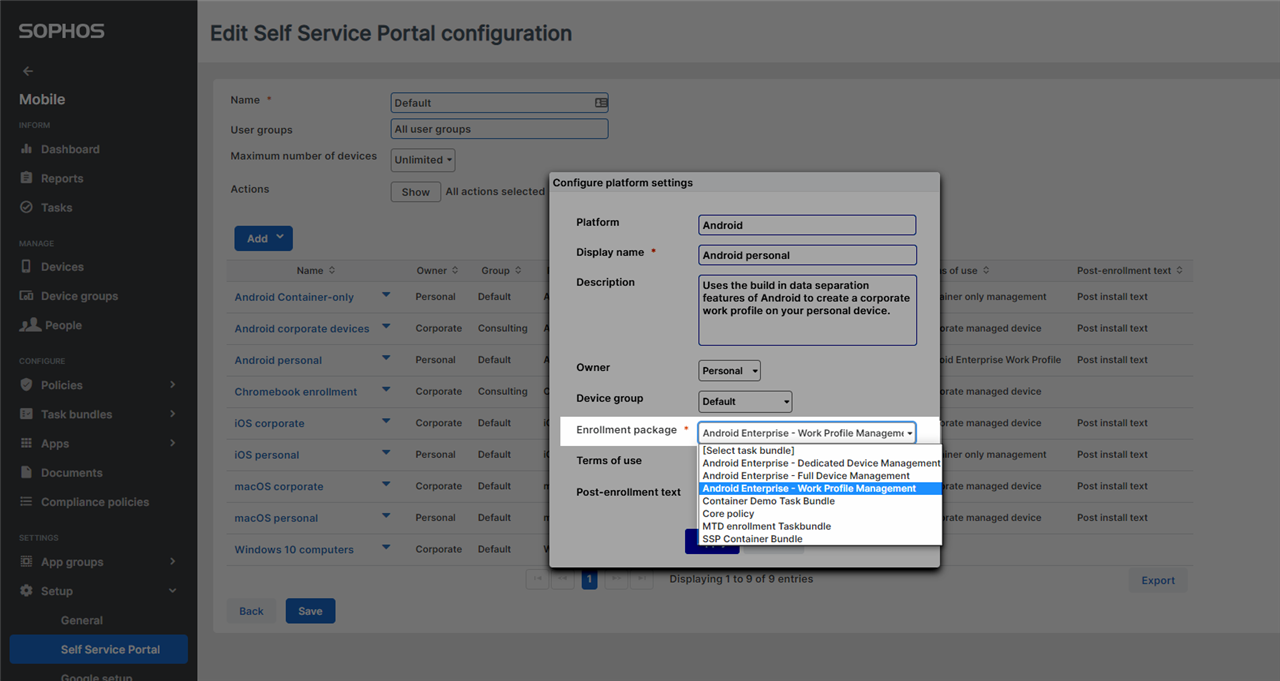The height and width of the screenshot is (681, 1280).
Task: Sort table by Owner column
Action: pos(438,271)
